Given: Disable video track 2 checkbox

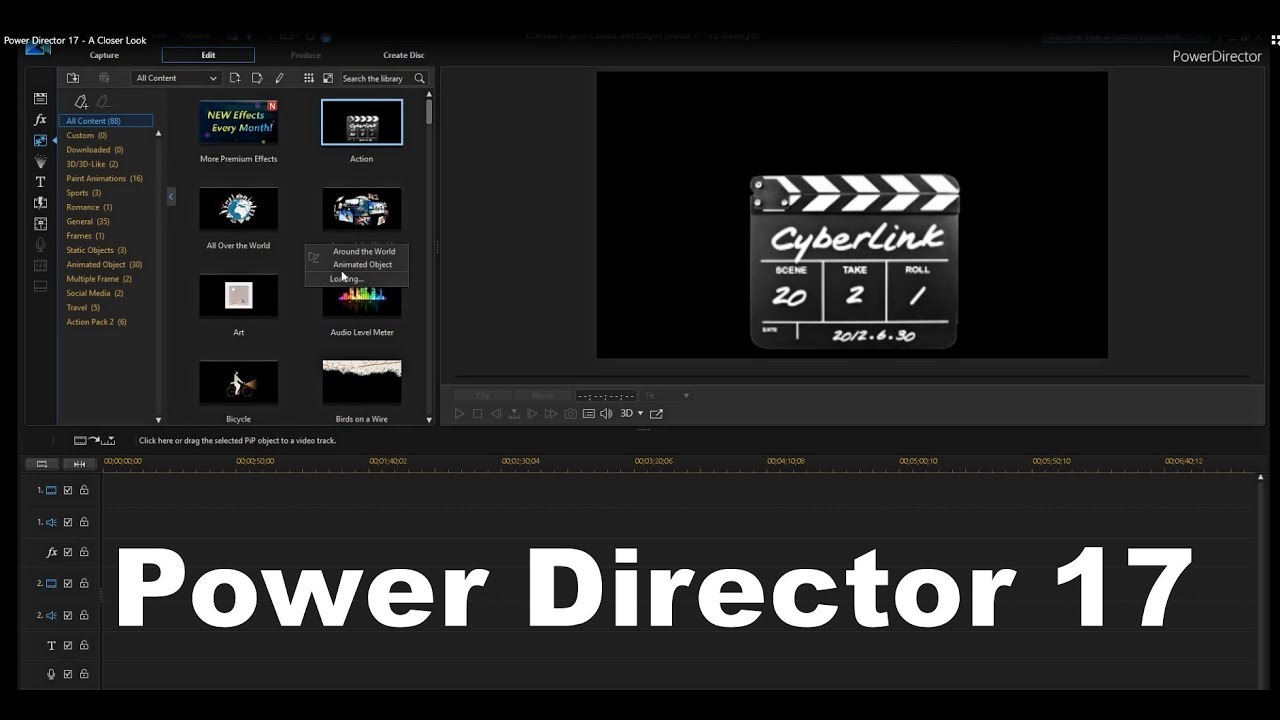Looking at the screenshot, I should coord(68,583).
